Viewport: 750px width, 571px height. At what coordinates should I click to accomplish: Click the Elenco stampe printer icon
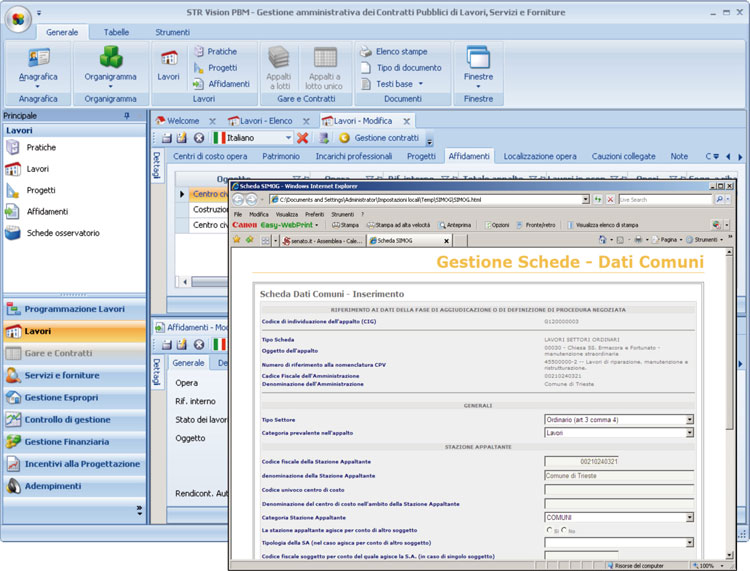click(365, 51)
